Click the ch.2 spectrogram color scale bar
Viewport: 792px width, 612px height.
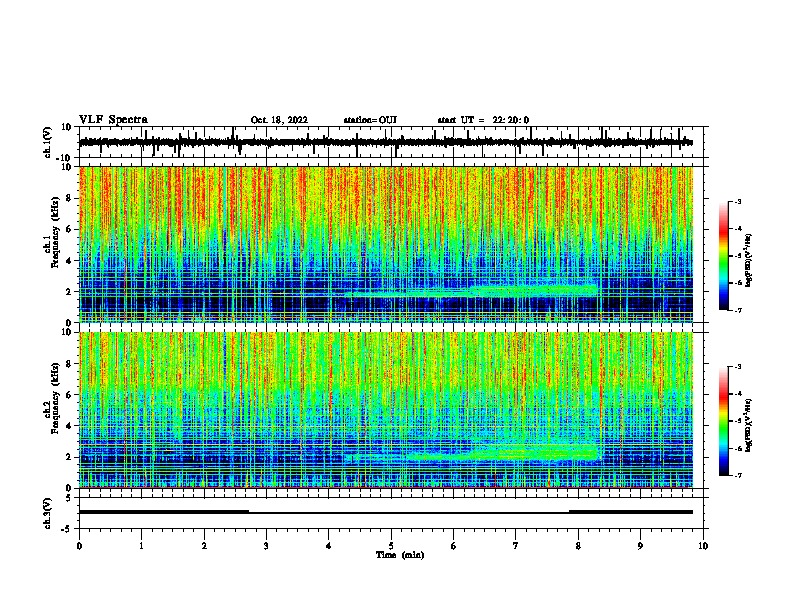(x=724, y=421)
